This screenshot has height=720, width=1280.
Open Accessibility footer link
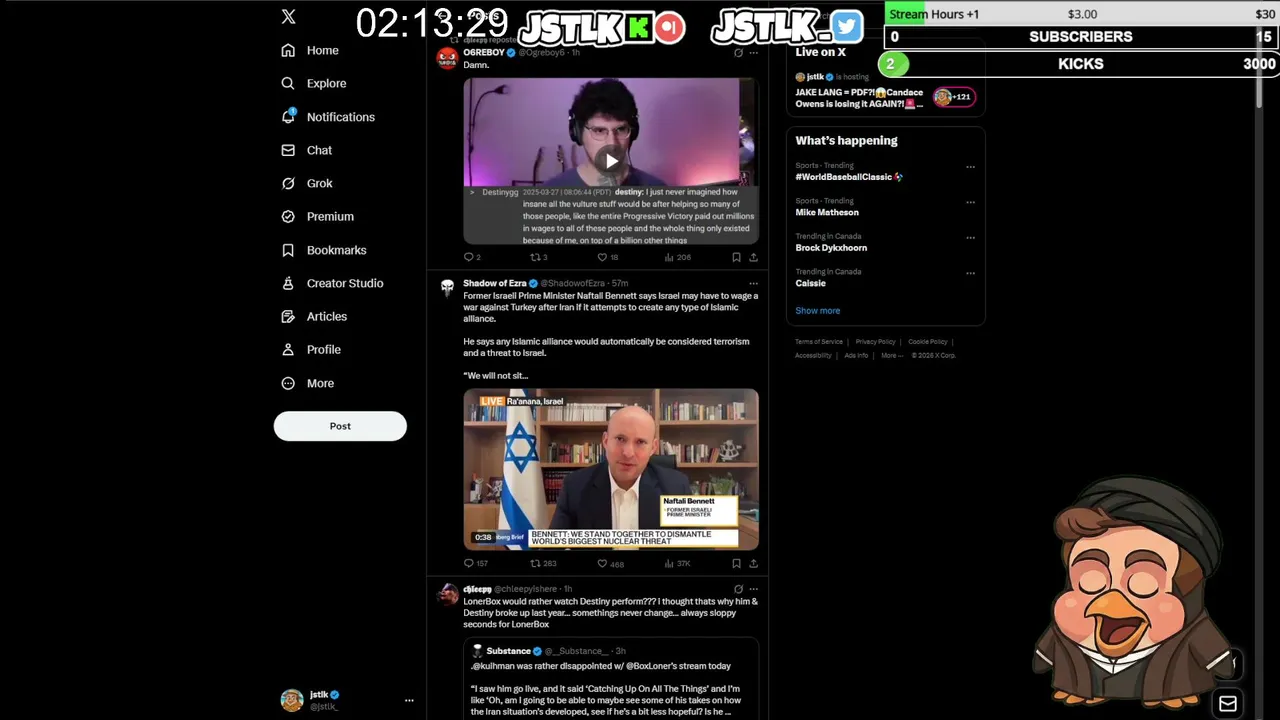[x=813, y=356]
